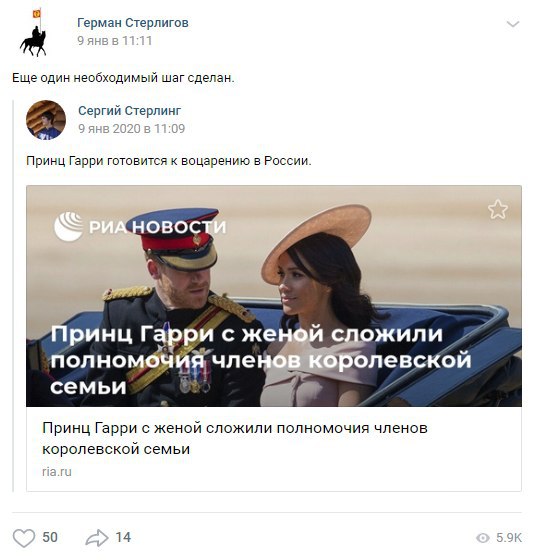The image size is (537, 560).
Task: Click post text Еще один необходимый шаг сделан
Action: [x=123, y=78]
